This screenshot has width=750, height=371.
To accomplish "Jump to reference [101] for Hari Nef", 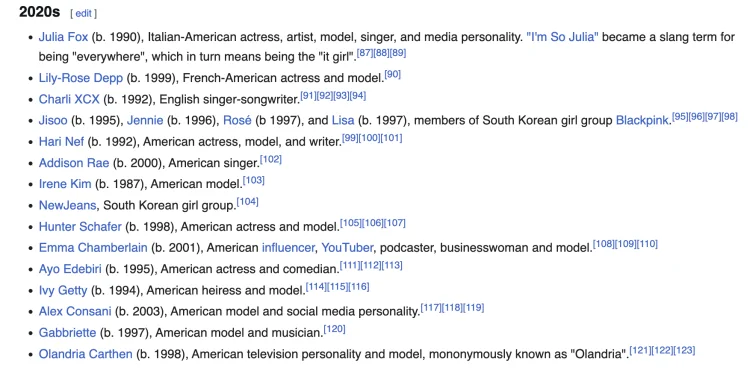I will (391, 138).
